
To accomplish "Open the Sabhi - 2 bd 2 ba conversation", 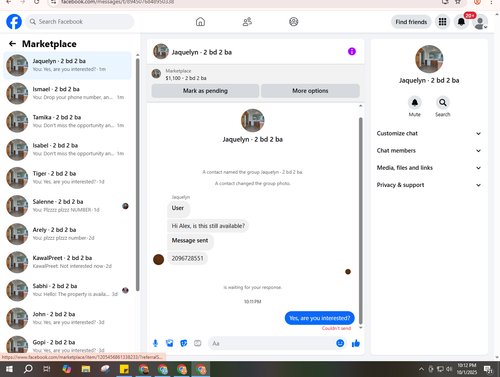I will point(67,290).
